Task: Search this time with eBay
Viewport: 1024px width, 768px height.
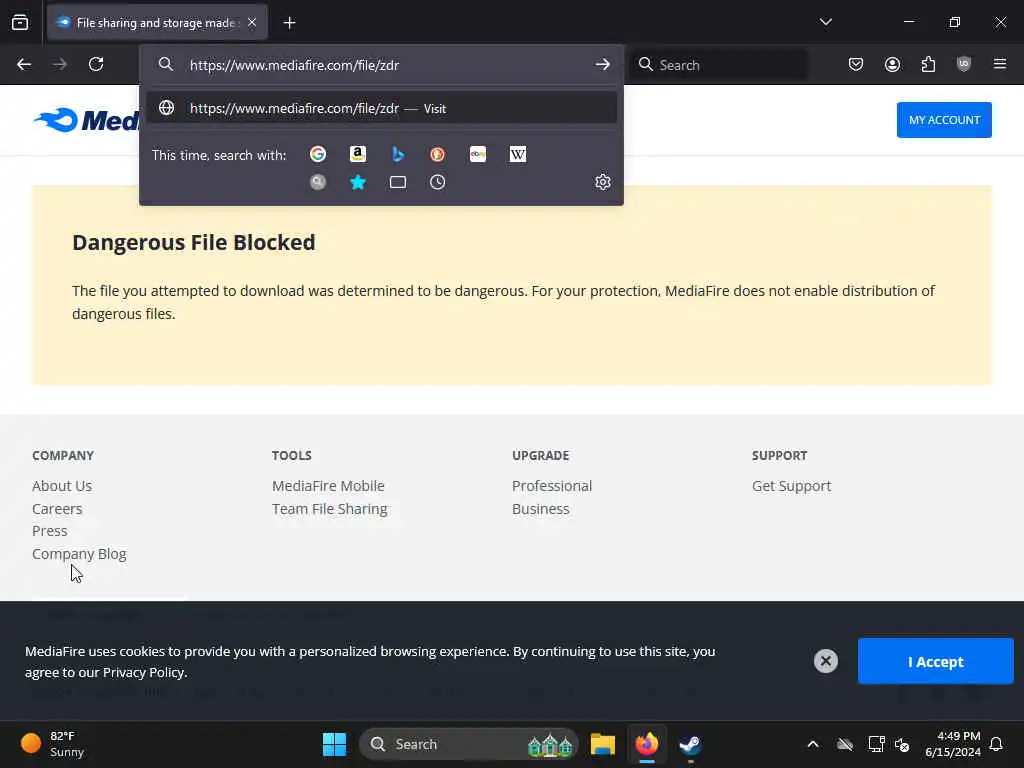Action: [477, 154]
